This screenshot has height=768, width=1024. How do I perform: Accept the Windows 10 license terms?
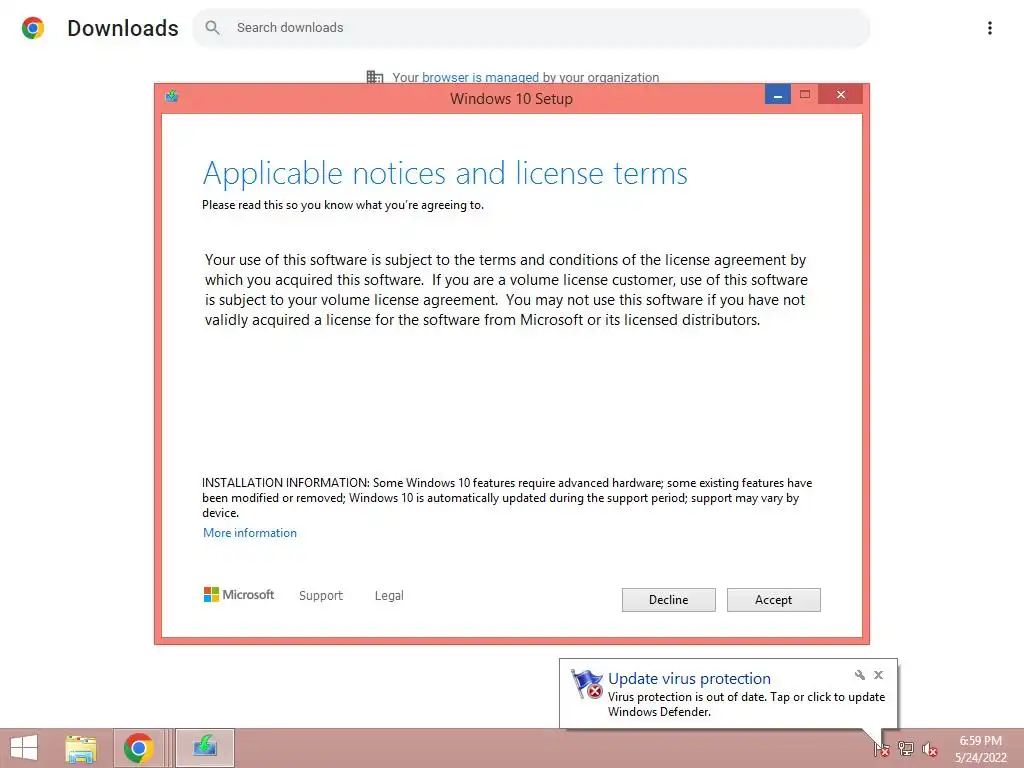pyautogui.click(x=773, y=600)
